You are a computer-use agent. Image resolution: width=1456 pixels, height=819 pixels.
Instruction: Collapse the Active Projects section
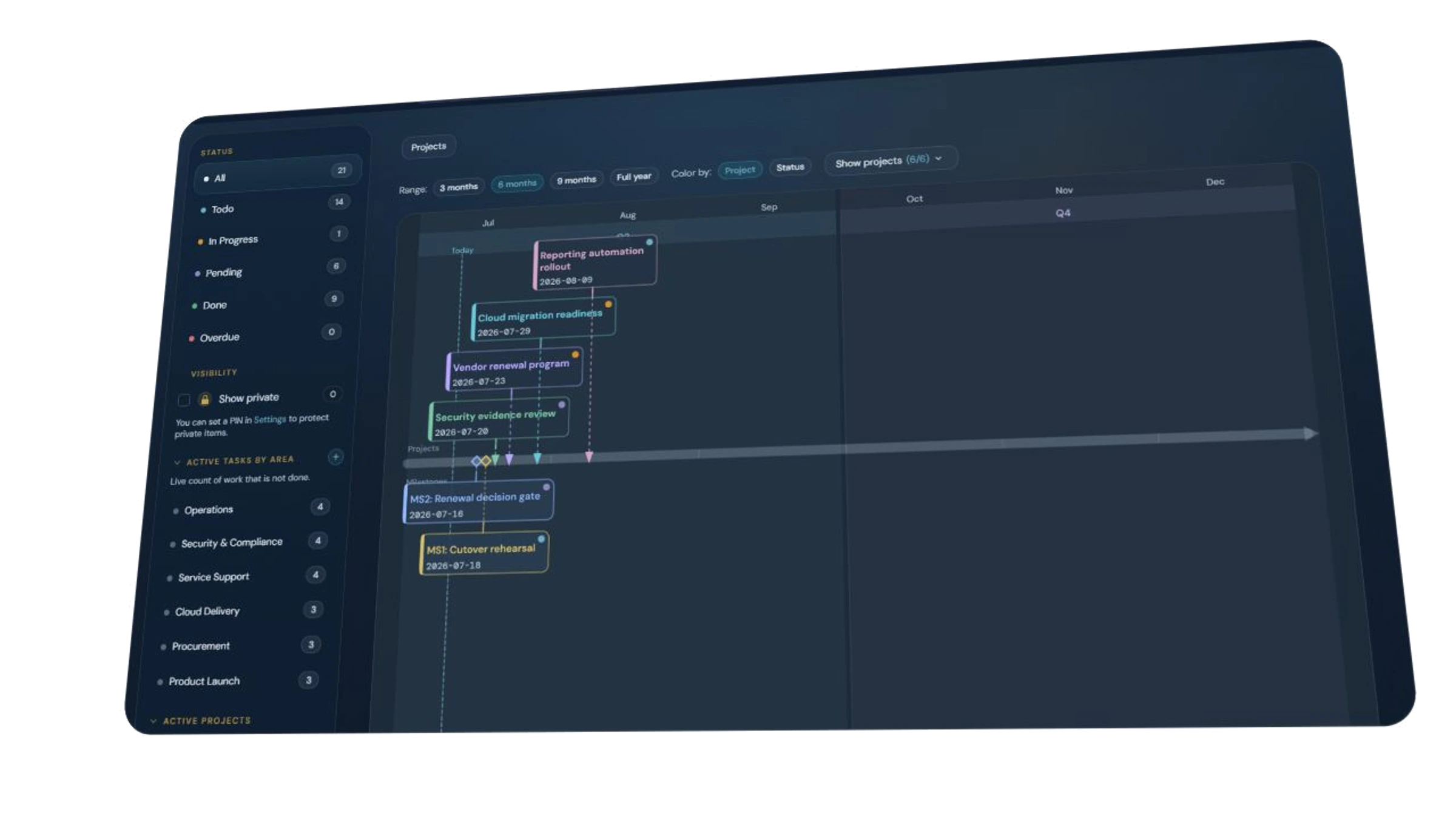click(153, 721)
